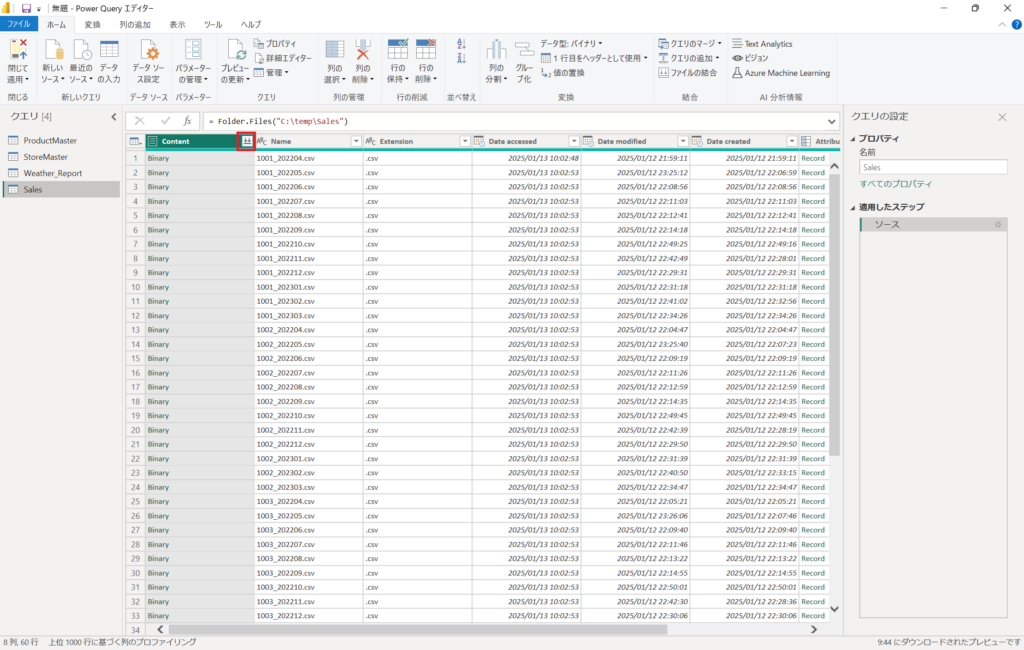
Task: Open gear settings for ソース step
Action: point(998,224)
